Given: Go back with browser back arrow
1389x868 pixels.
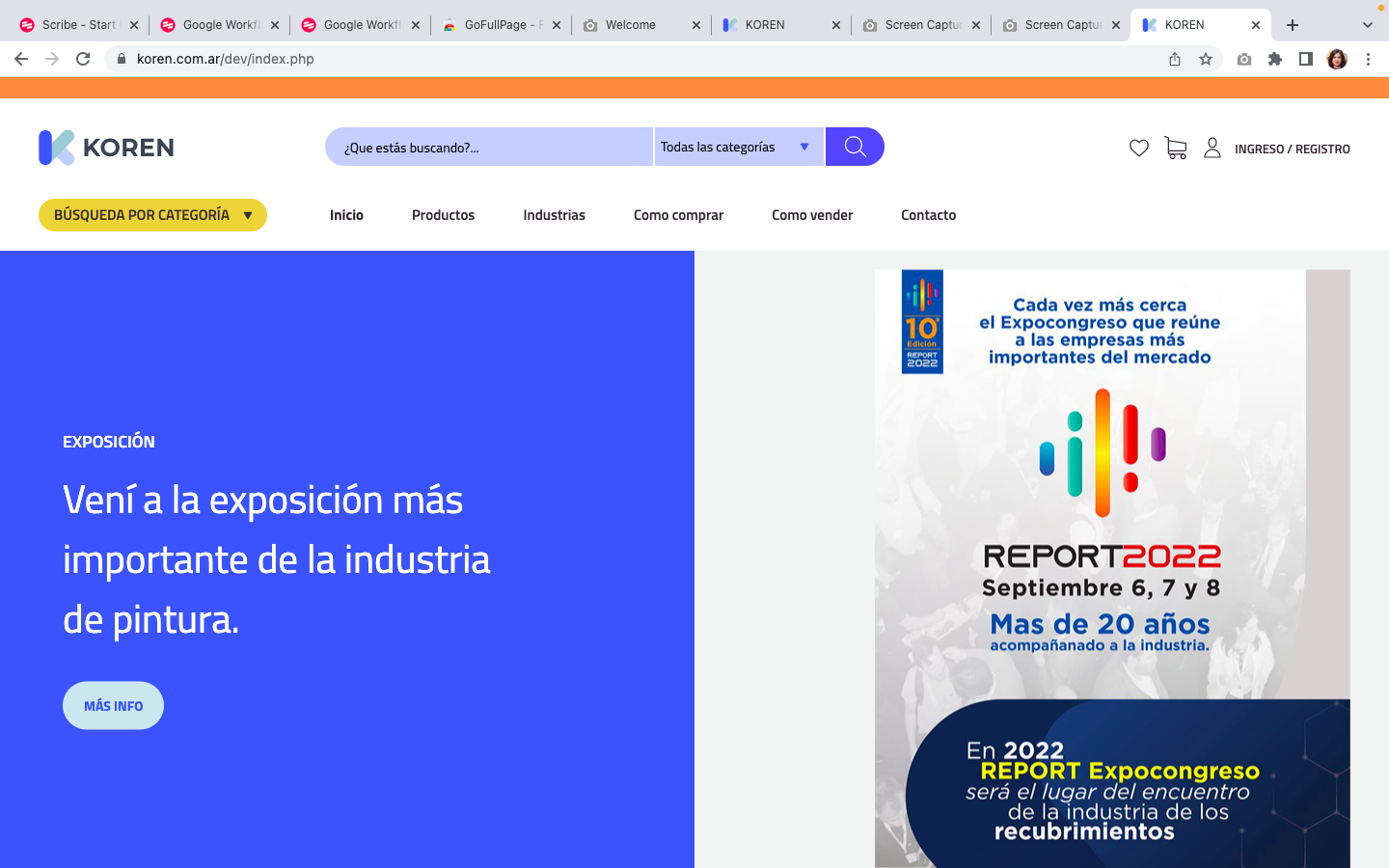Looking at the screenshot, I should point(21,59).
